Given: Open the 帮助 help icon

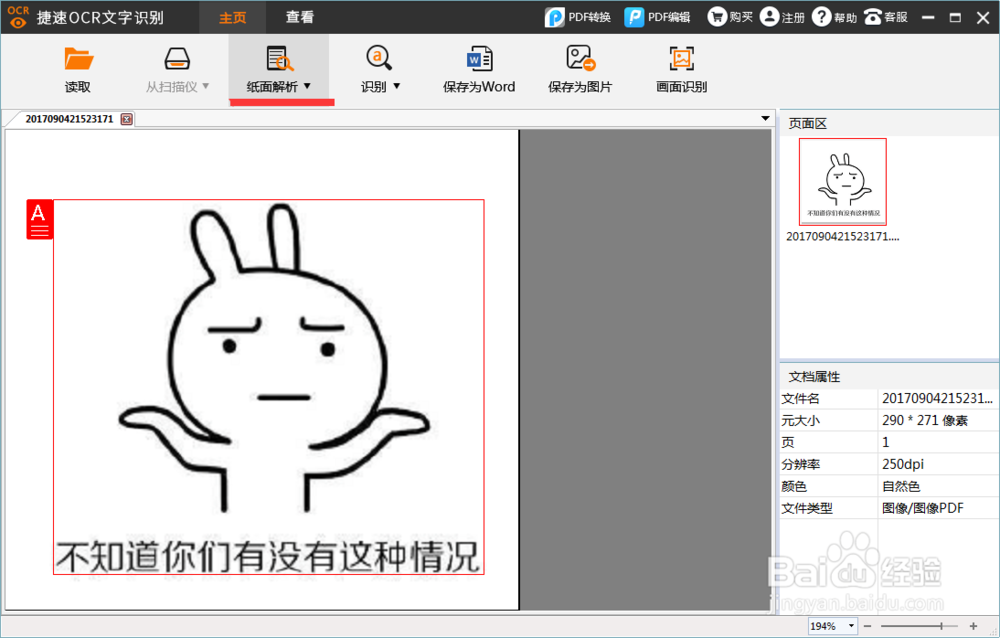Looking at the screenshot, I should coord(821,17).
